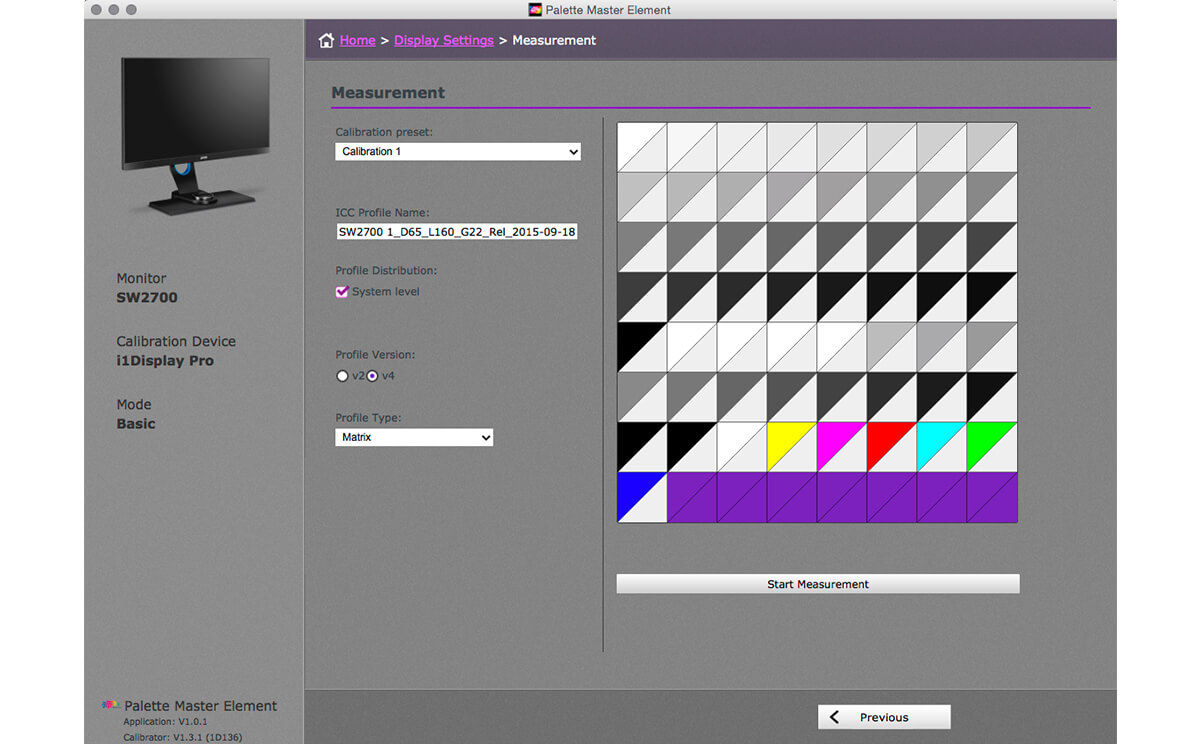Click the ICC Profile Name input field
This screenshot has width=1200, height=744.
click(x=458, y=232)
